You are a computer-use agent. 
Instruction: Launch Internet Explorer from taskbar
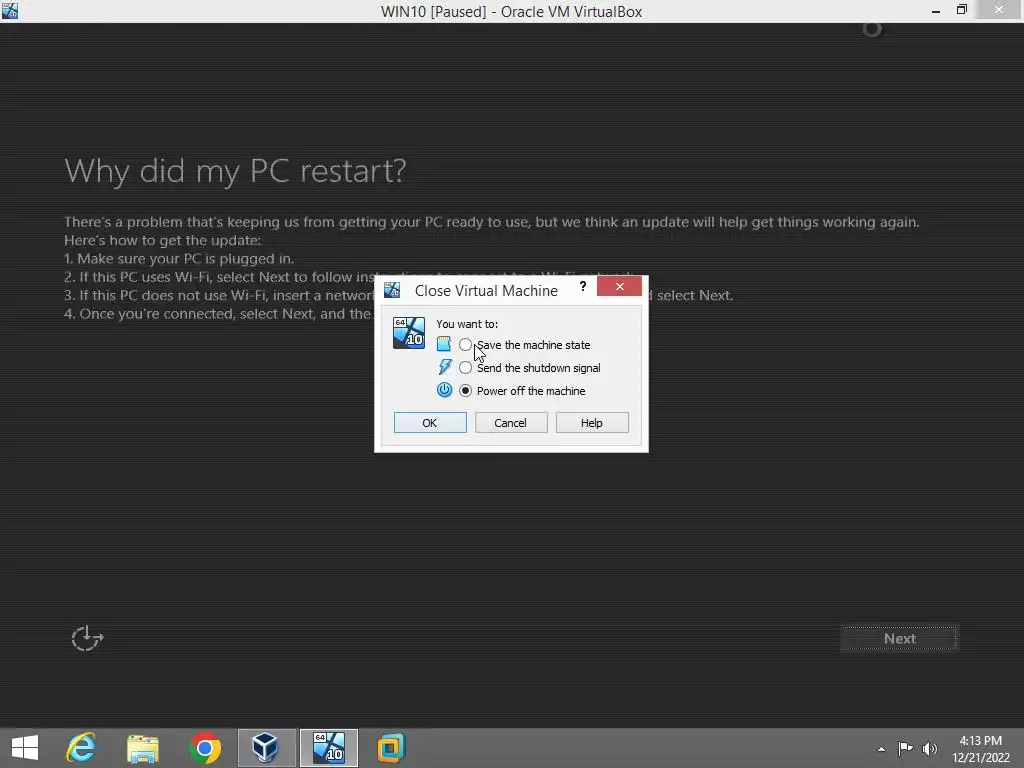click(81, 748)
